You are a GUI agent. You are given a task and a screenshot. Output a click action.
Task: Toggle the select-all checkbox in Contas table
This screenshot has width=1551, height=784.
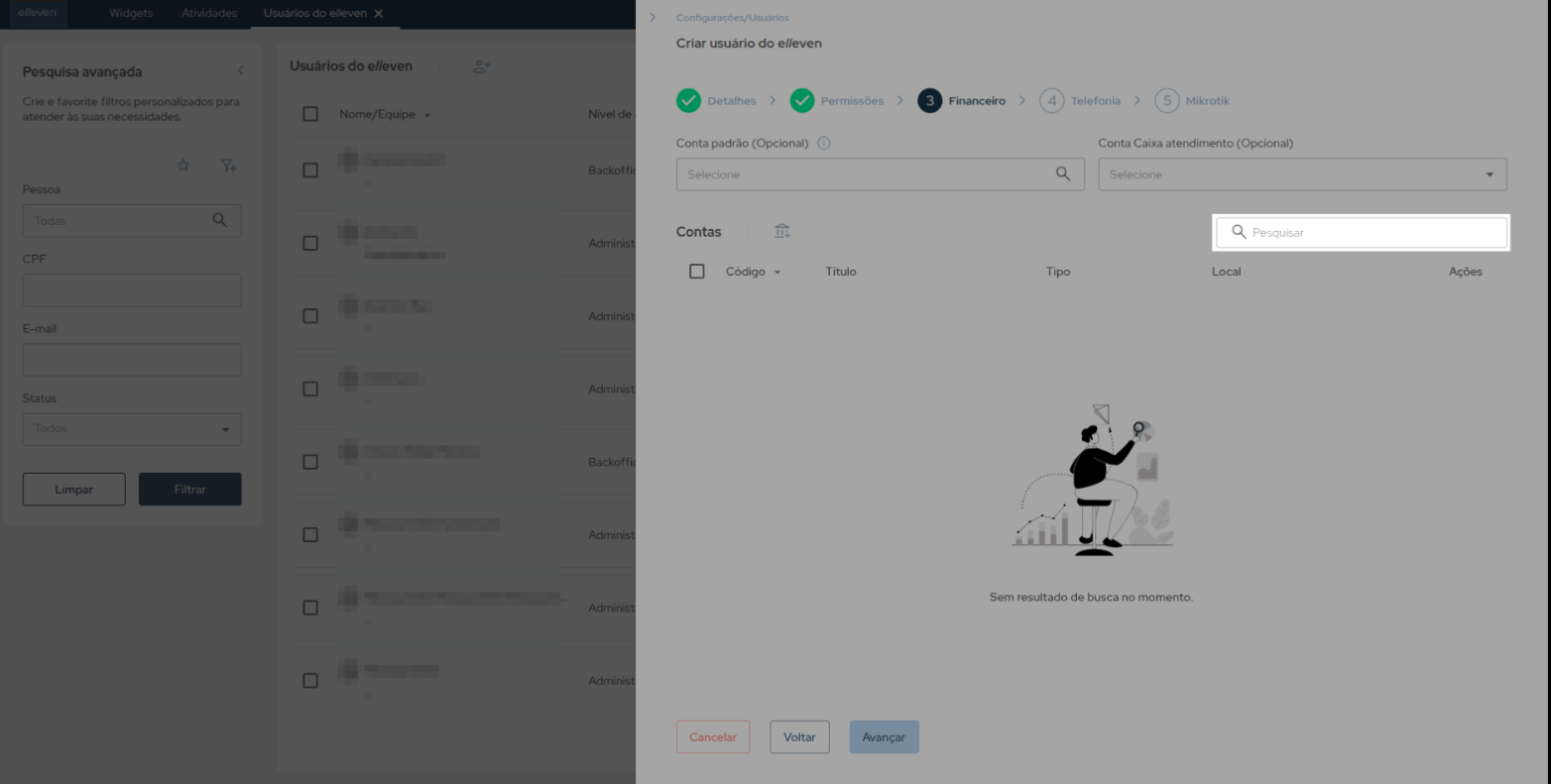pyautogui.click(x=697, y=272)
